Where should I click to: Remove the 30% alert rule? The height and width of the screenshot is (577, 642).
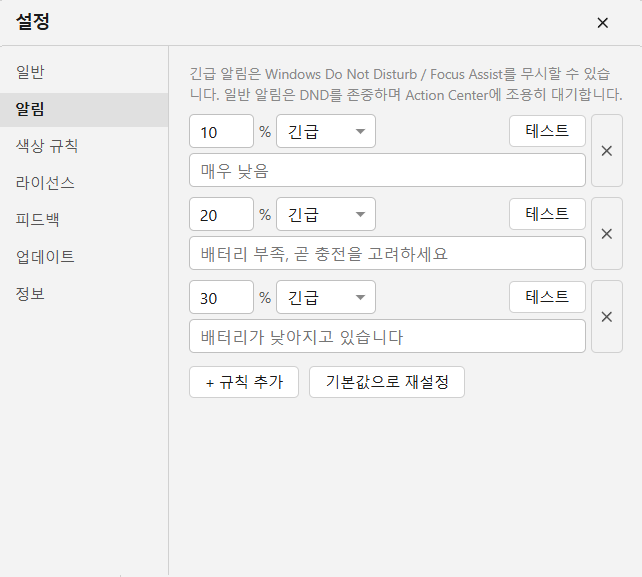[x=607, y=317]
